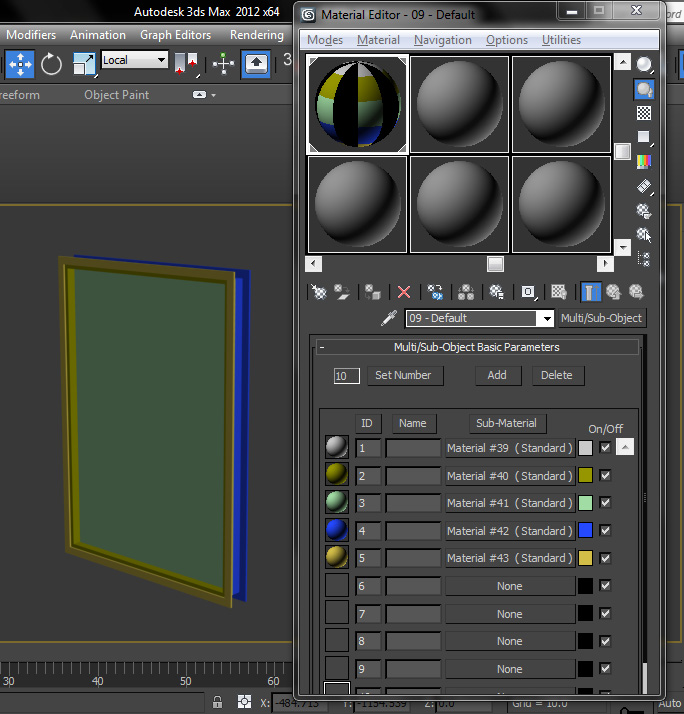Select the Rotate tool in main toolbar
Screen dimensions: 684x714
click(51, 64)
